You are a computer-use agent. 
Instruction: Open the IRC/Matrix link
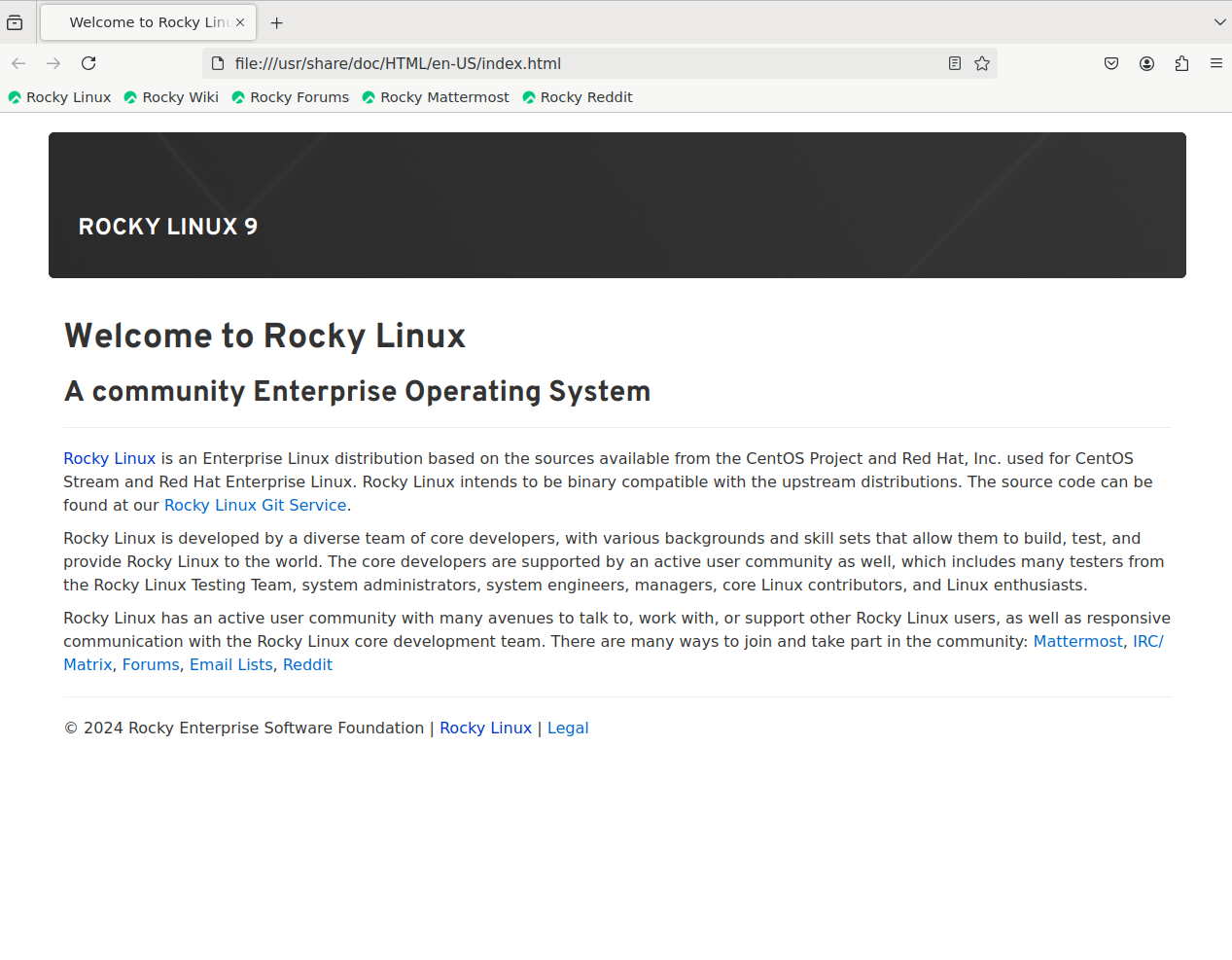[1147, 641]
